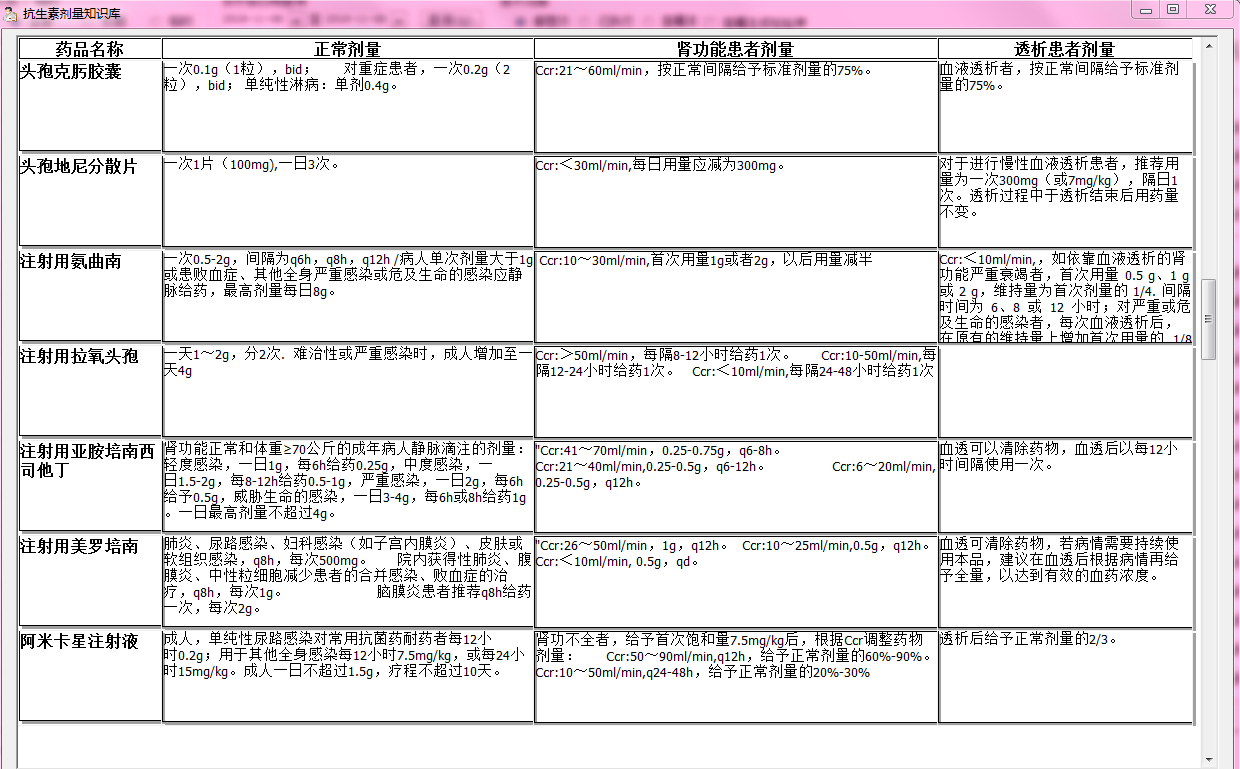Click the 注射用氨曲南 drug name cell
This screenshot has height=769, width=1240.
pyautogui.click(x=90, y=295)
